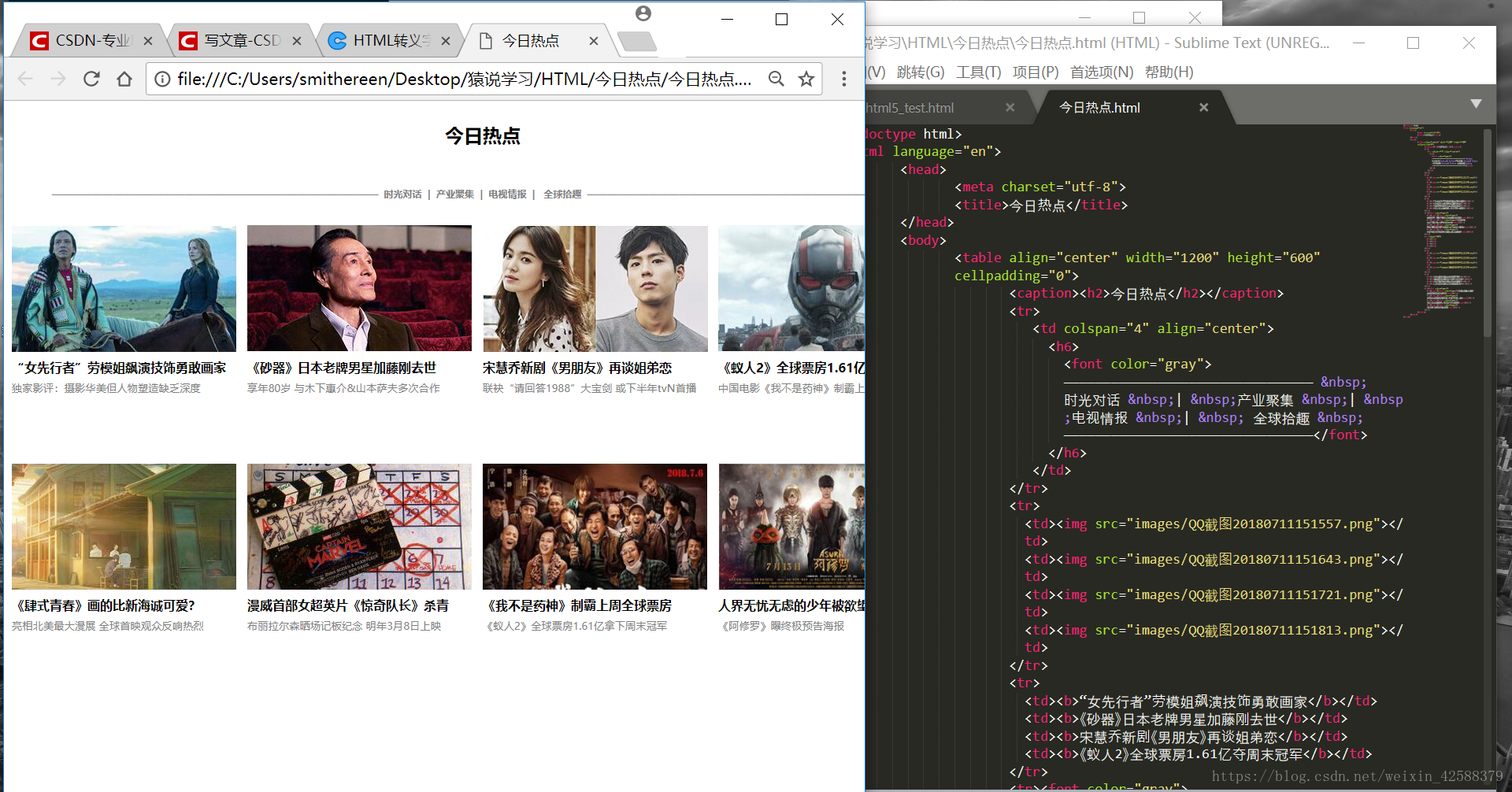The width and height of the screenshot is (1512, 792).
Task: Click headline 《砂器》日本老牌男星加藤刚去世
Action: 342,368
